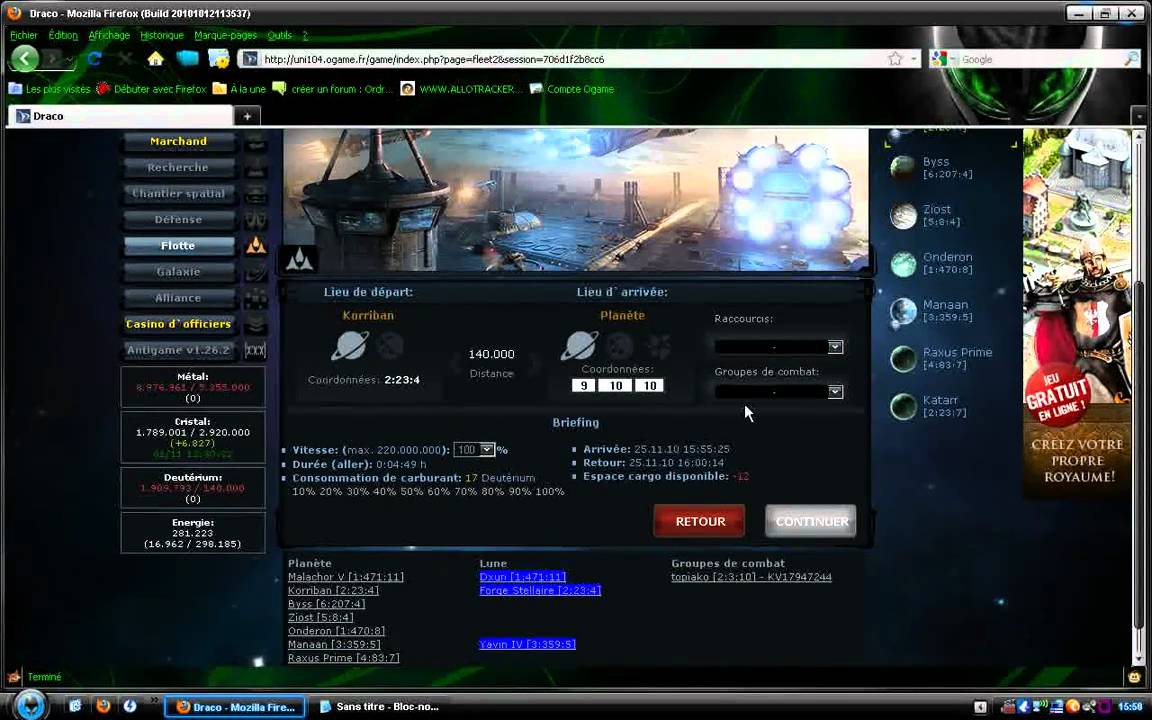Set speed to 100% shortcut
The height and width of the screenshot is (720, 1152).
pyautogui.click(x=550, y=492)
